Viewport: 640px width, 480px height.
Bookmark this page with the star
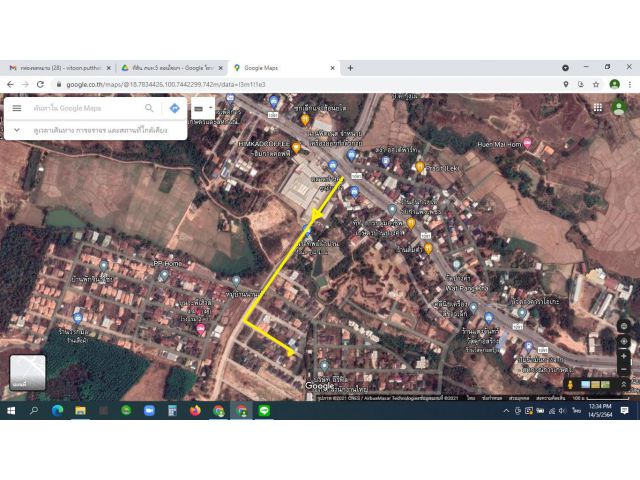click(596, 84)
